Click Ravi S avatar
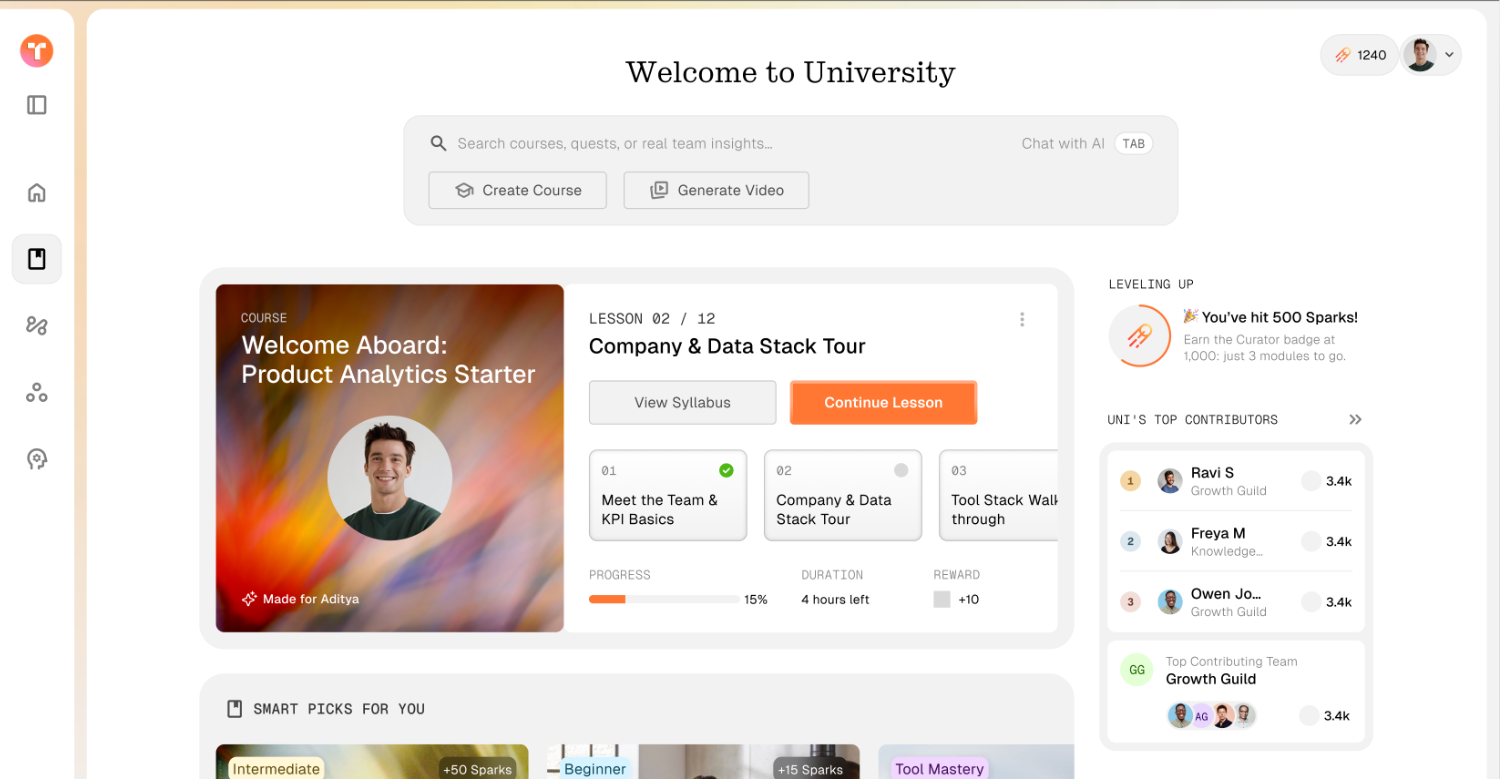1500x779 pixels. [1169, 481]
